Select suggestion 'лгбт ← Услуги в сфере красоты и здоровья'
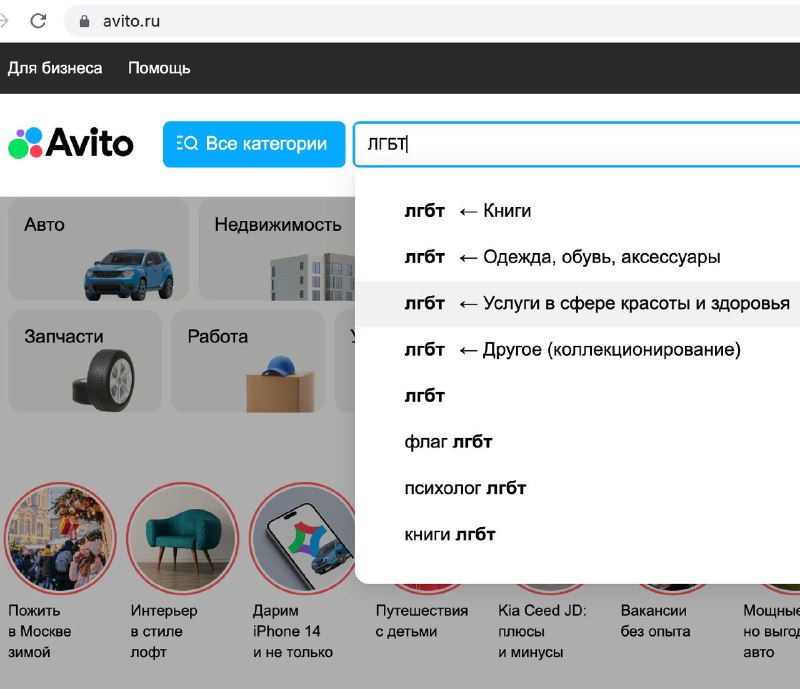This screenshot has height=689, width=800. tap(577, 303)
